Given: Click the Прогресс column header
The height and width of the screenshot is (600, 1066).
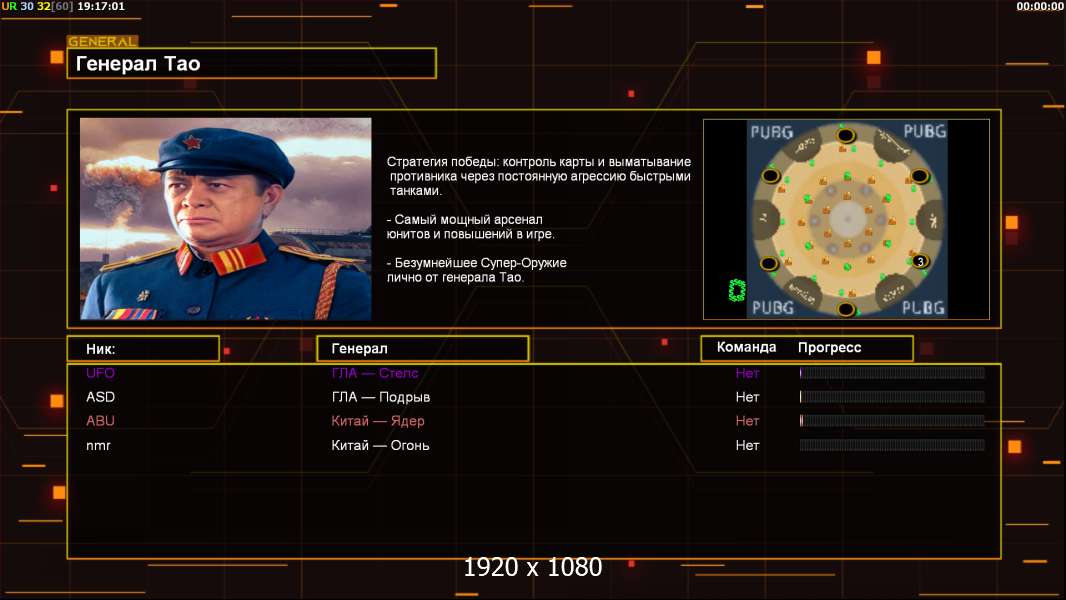Looking at the screenshot, I should pyautogui.click(x=829, y=347).
